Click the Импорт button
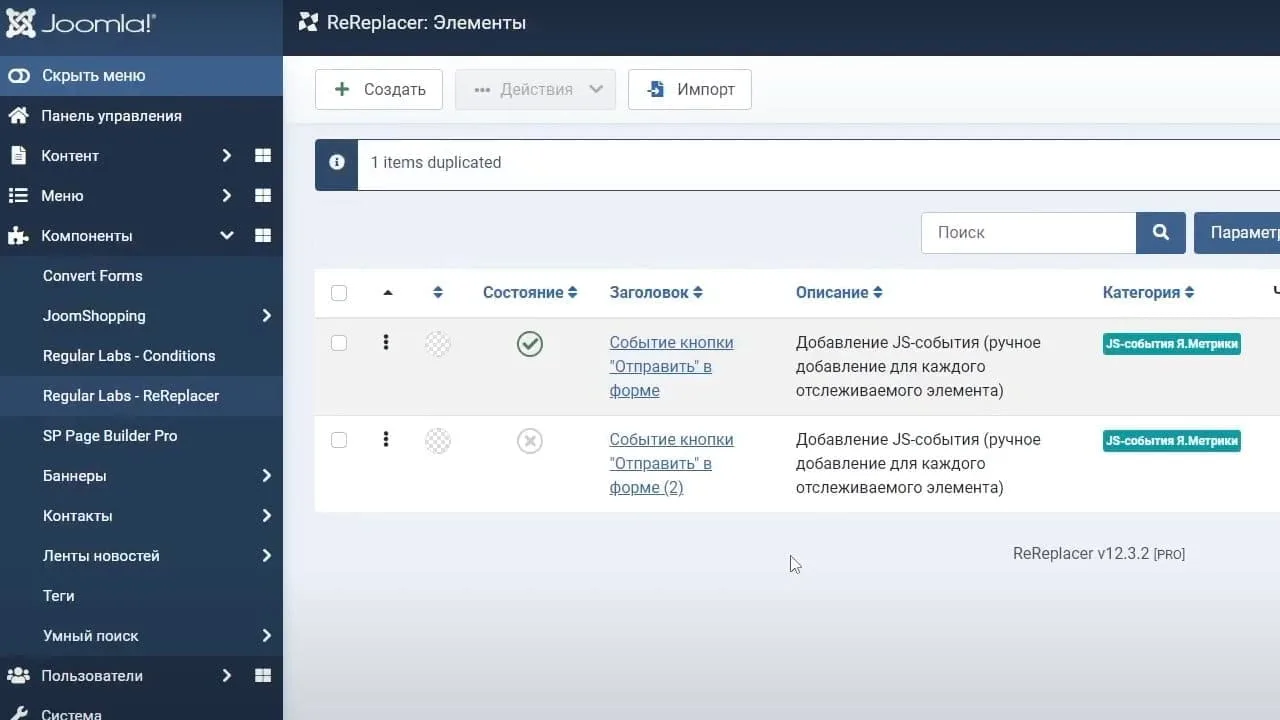Viewport: 1280px width, 720px height. [690, 90]
